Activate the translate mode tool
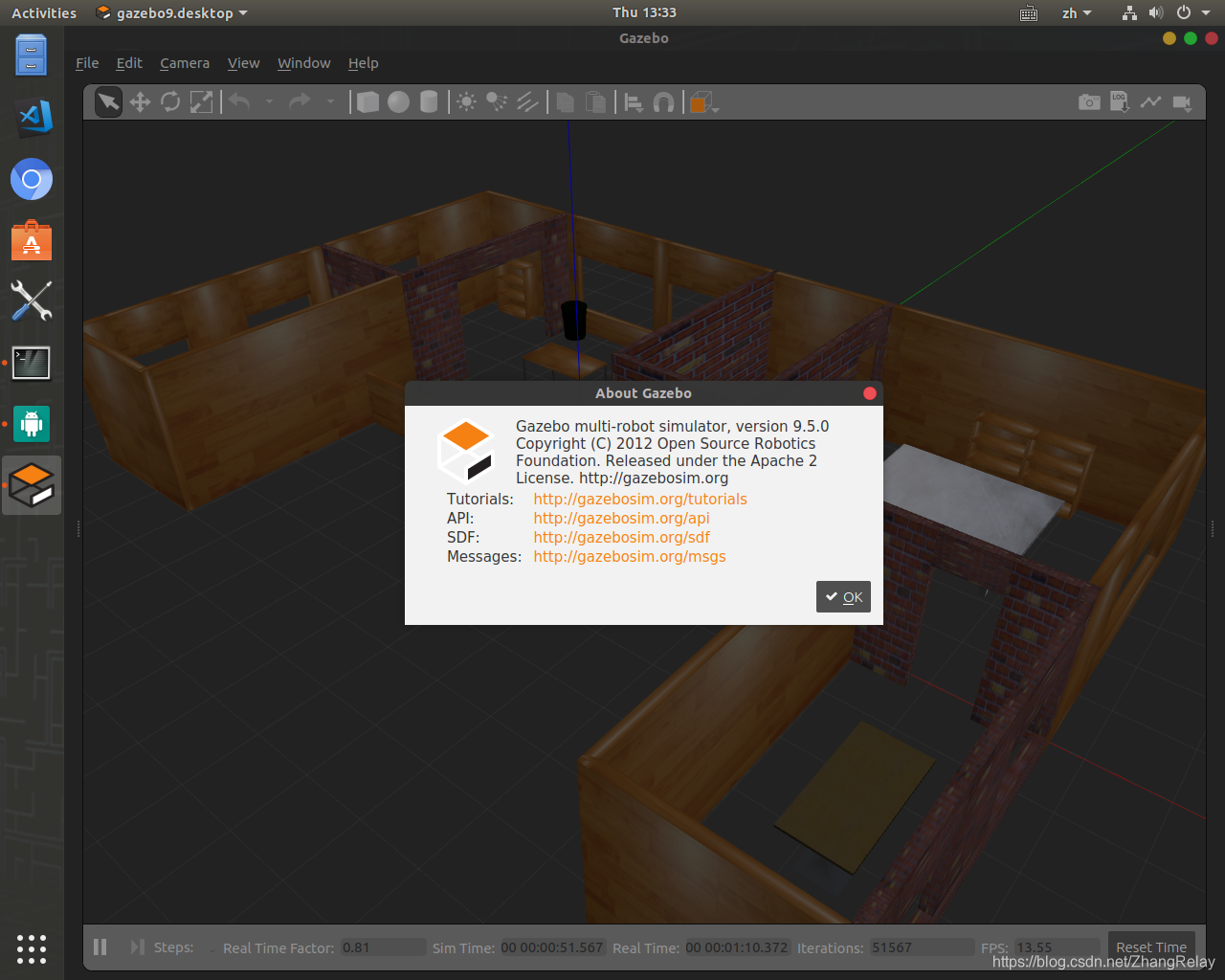 coord(140,101)
